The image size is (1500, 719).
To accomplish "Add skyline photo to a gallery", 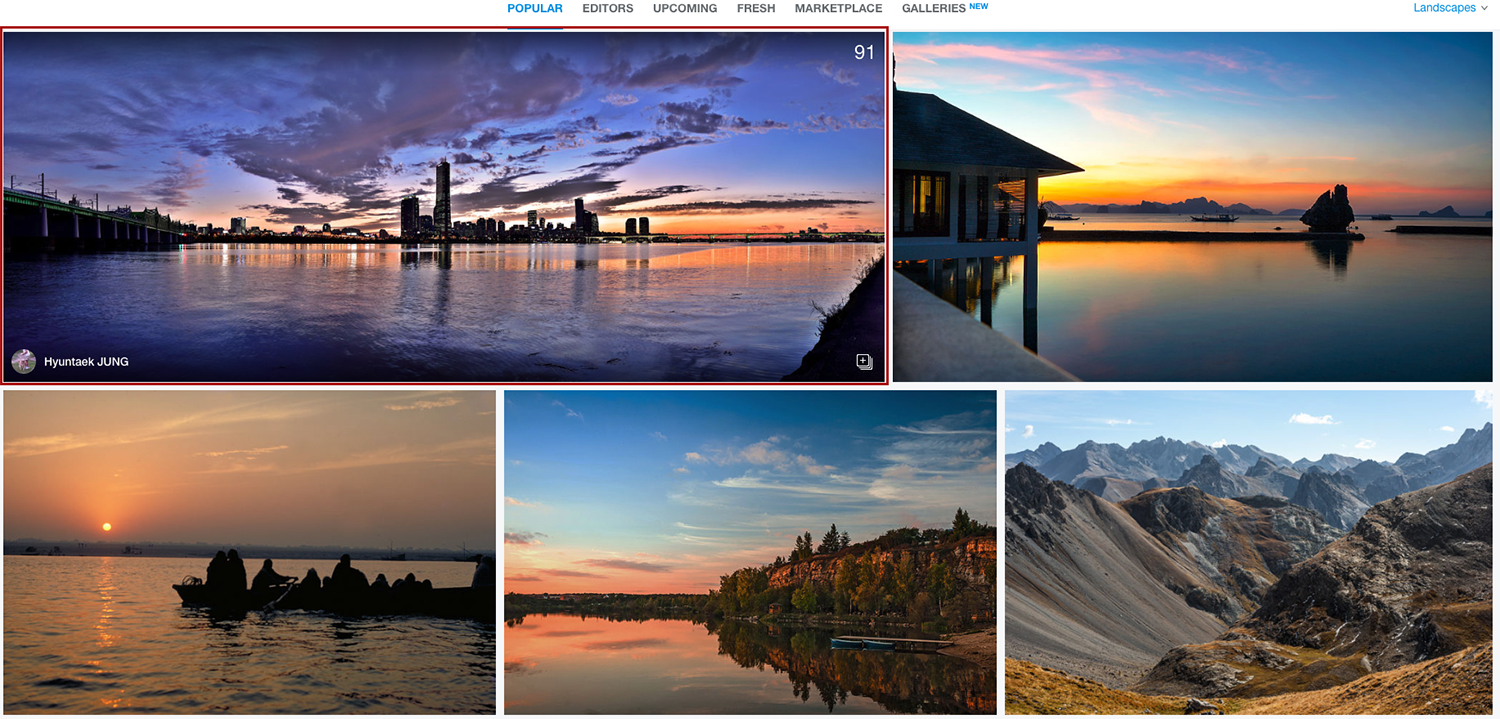I will tap(864, 362).
